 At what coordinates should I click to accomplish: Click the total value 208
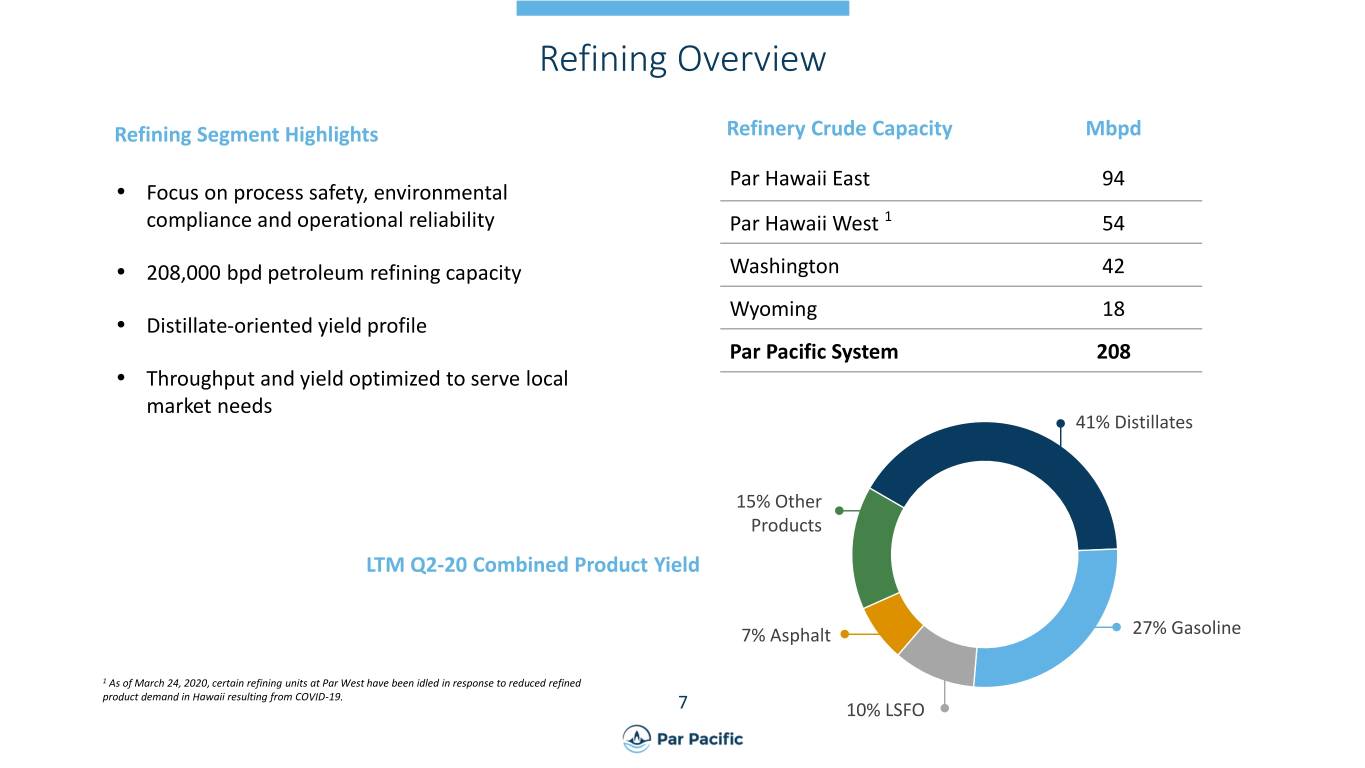click(x=1113, y=352)
